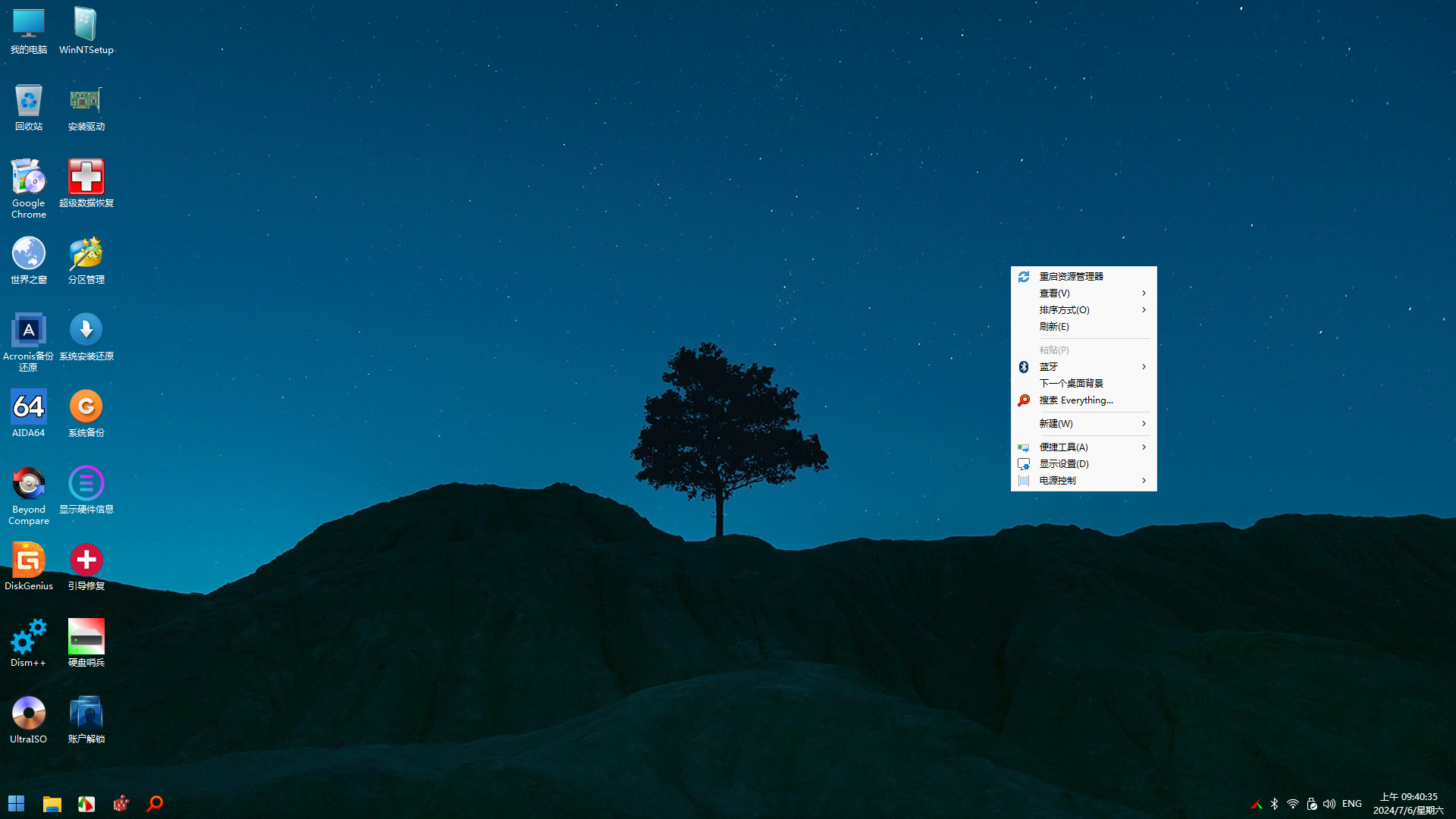1456x819 pixels.
Task: Choose 重启资源管理器 from context menu
Action: pos(1071,277)
